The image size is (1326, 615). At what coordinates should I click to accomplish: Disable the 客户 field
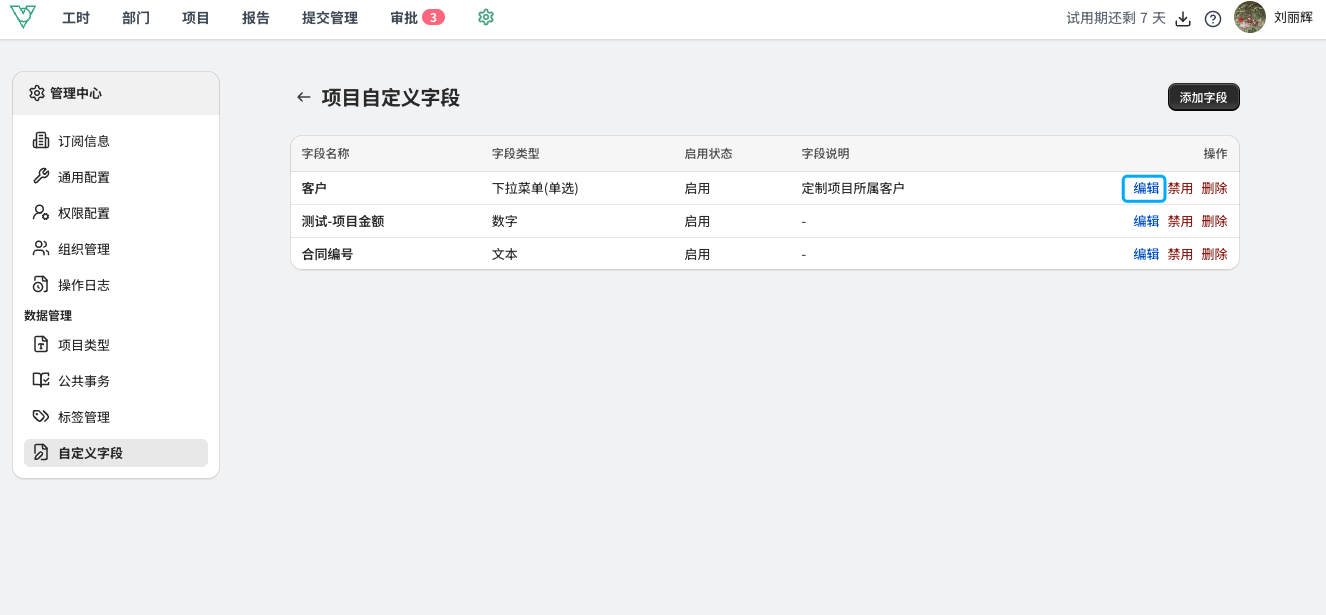tap(1180, 188)
